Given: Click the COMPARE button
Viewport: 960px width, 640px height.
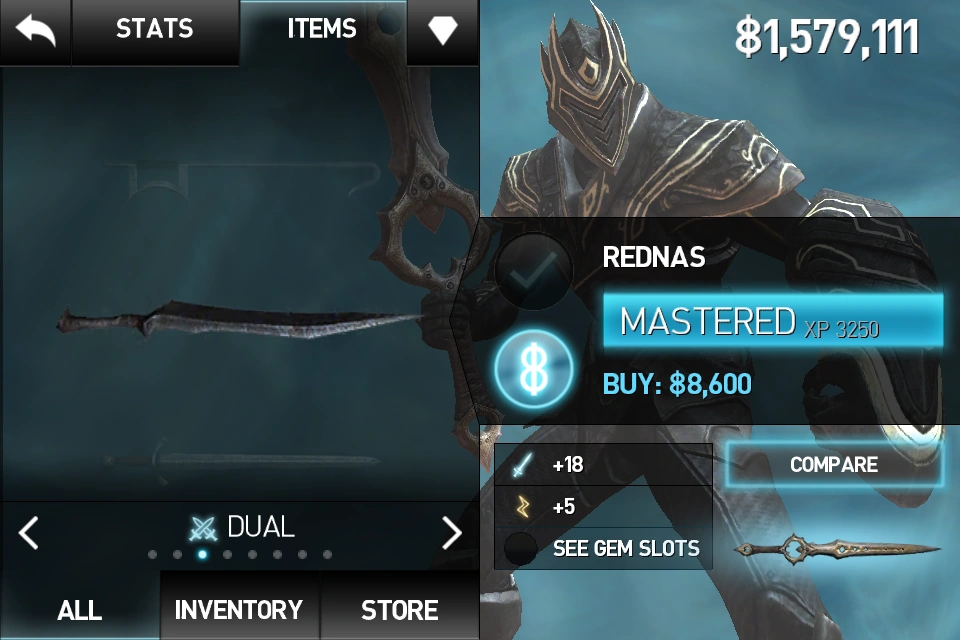Looking at the screenshot, I should (834, 464).
